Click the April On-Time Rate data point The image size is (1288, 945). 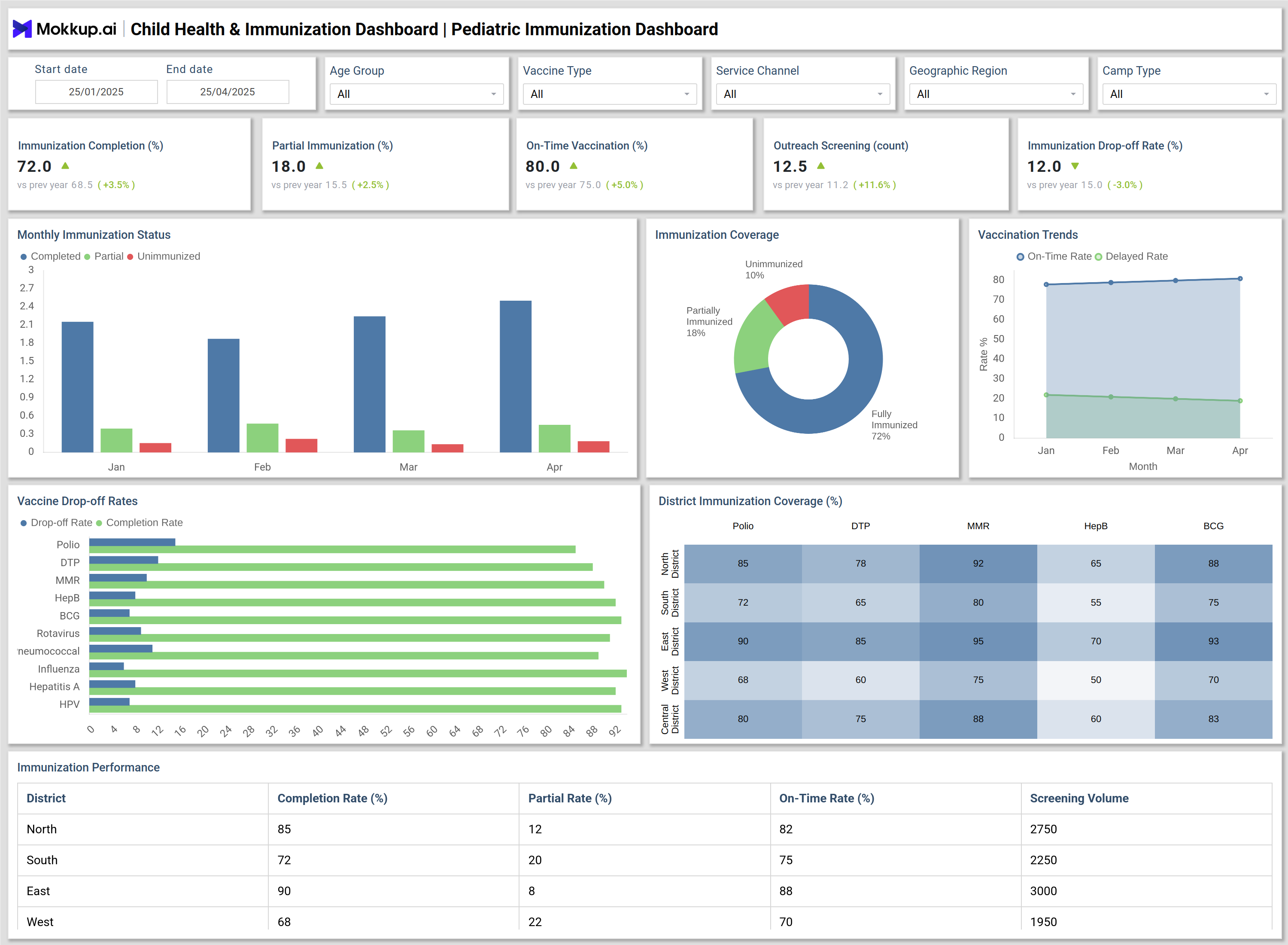coord(1240,279)
